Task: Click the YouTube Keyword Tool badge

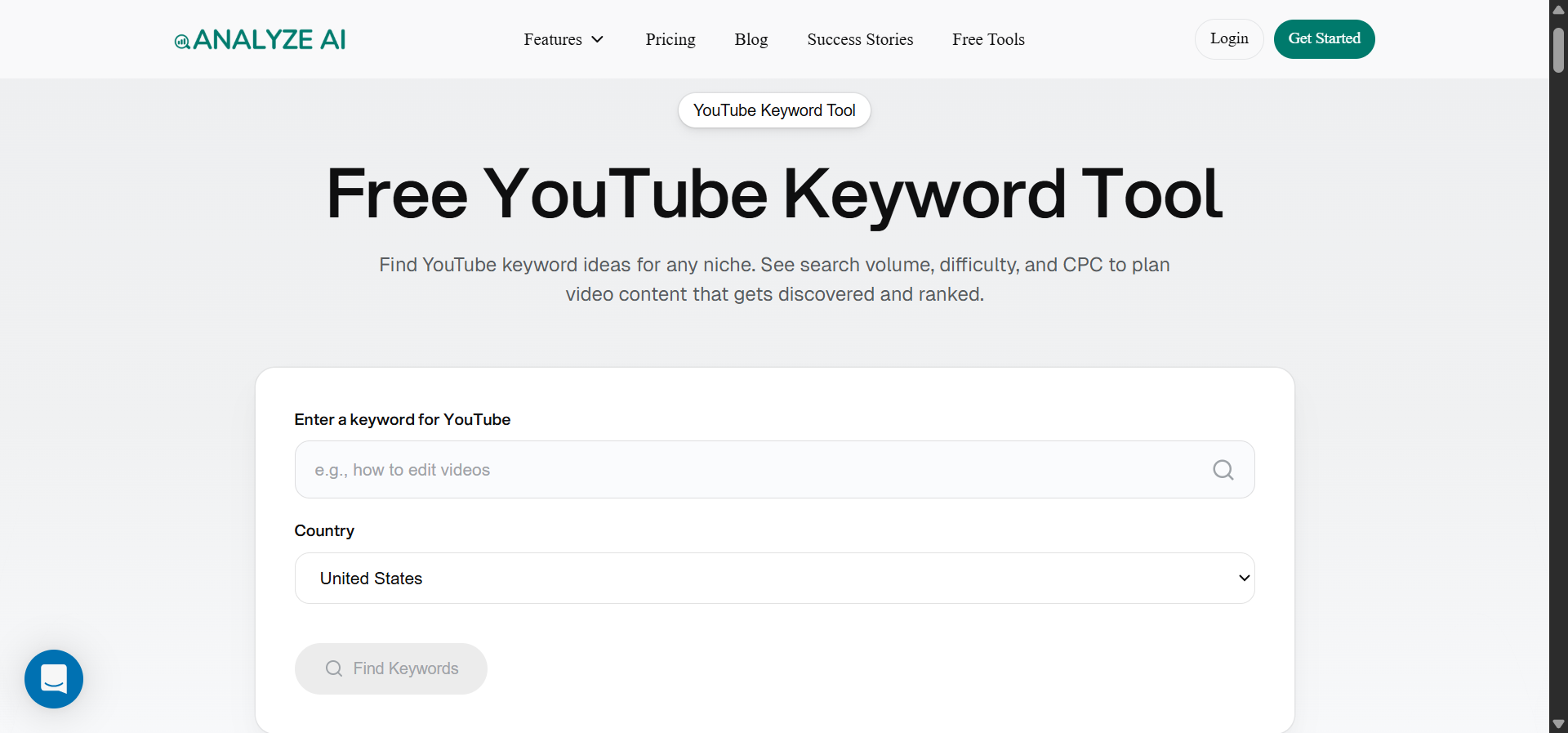Action: (x=774, y=110)
